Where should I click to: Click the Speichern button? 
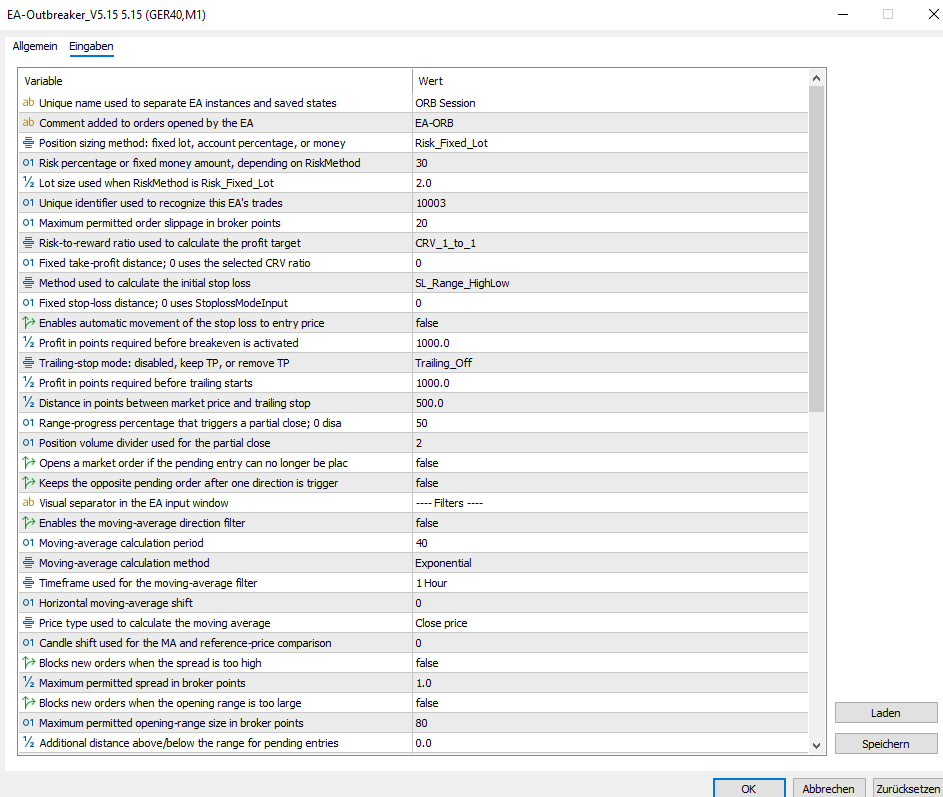pos(886,744)
